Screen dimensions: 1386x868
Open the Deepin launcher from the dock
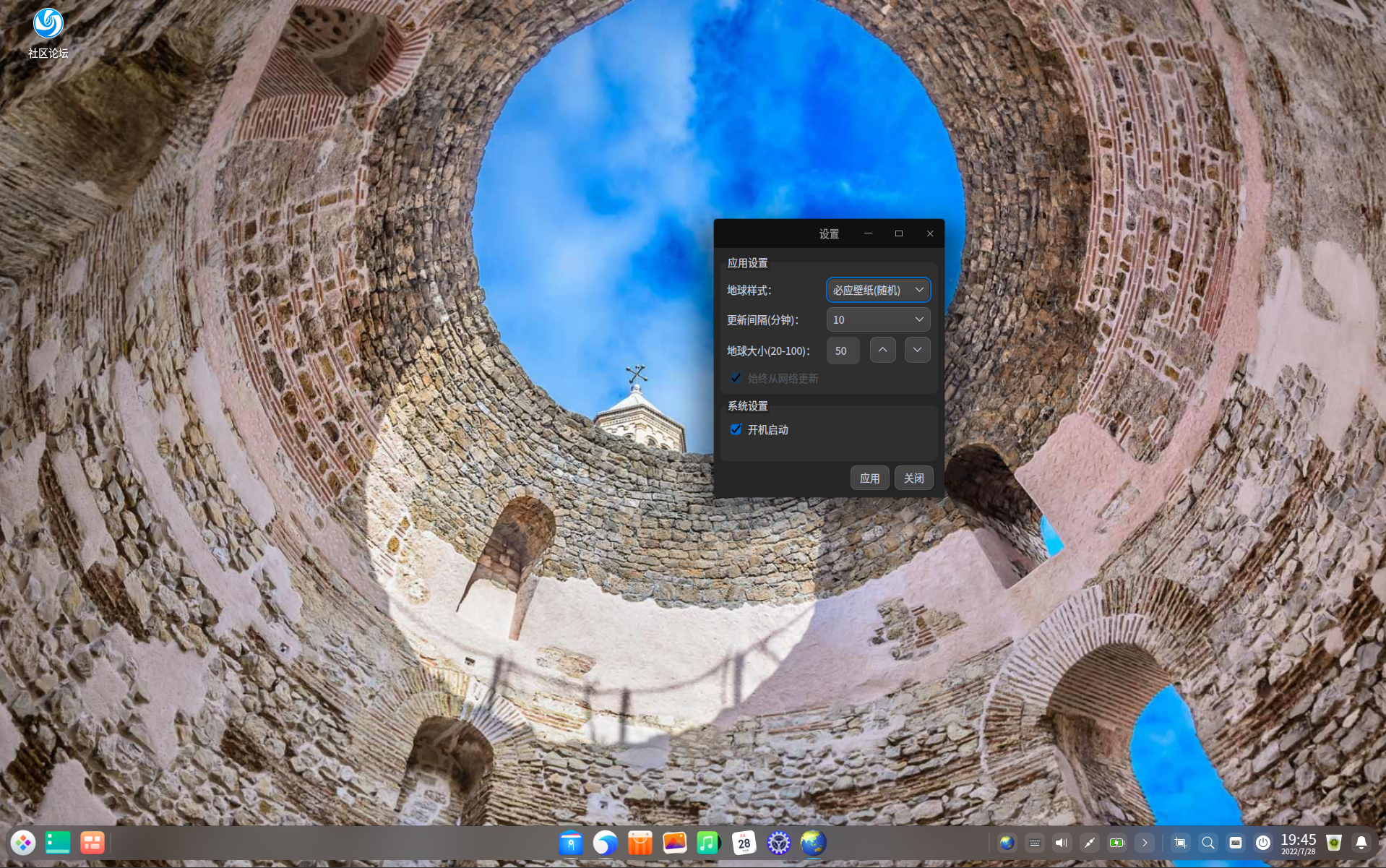(x=23, y=843)
